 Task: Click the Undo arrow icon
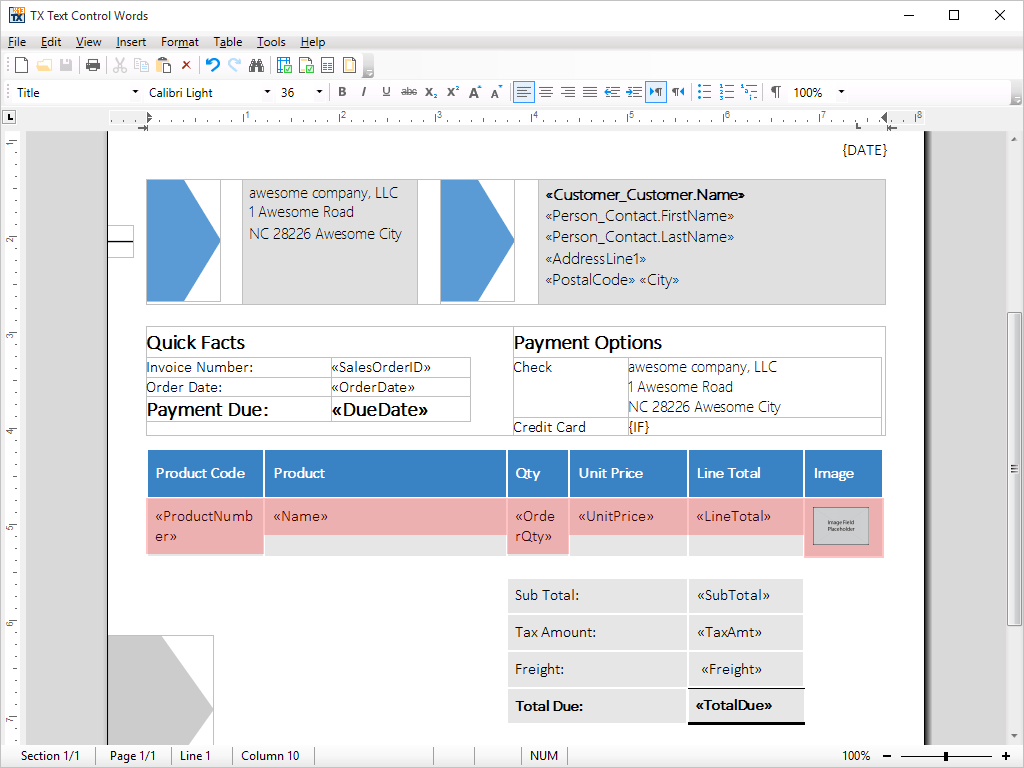(x=212, y=65)
